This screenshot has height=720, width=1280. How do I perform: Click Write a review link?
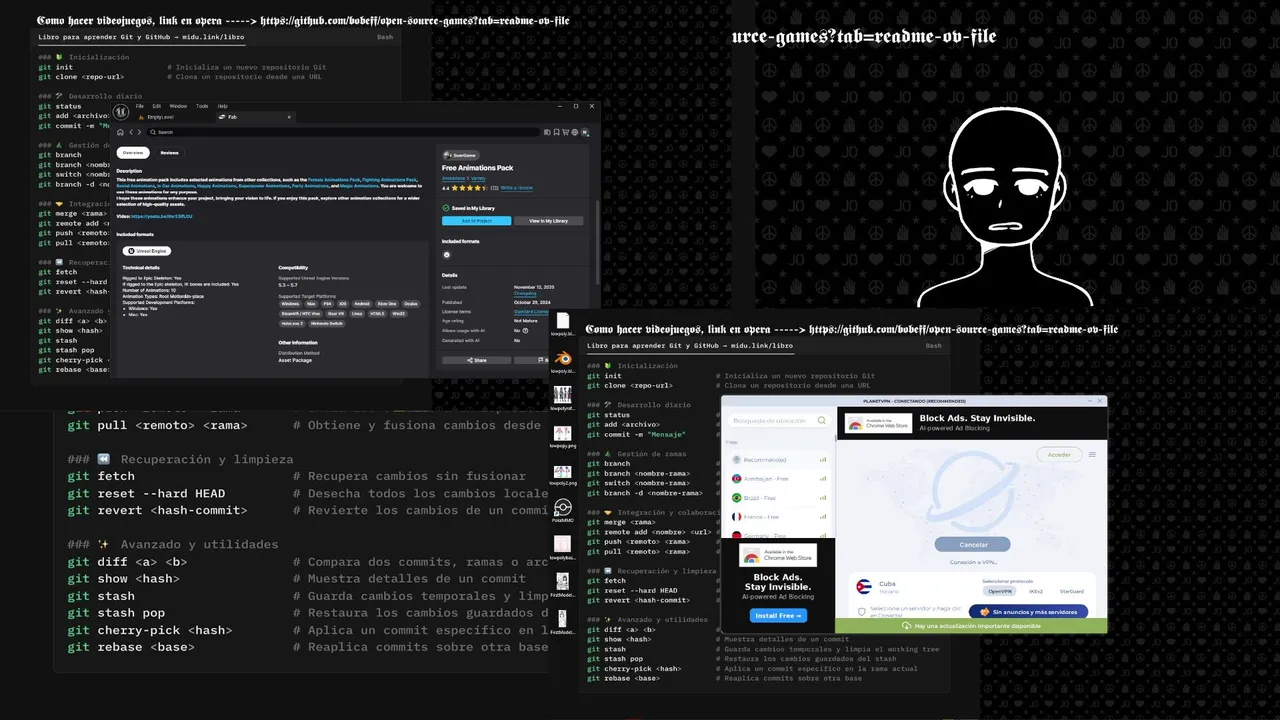[x=516, y=188]
